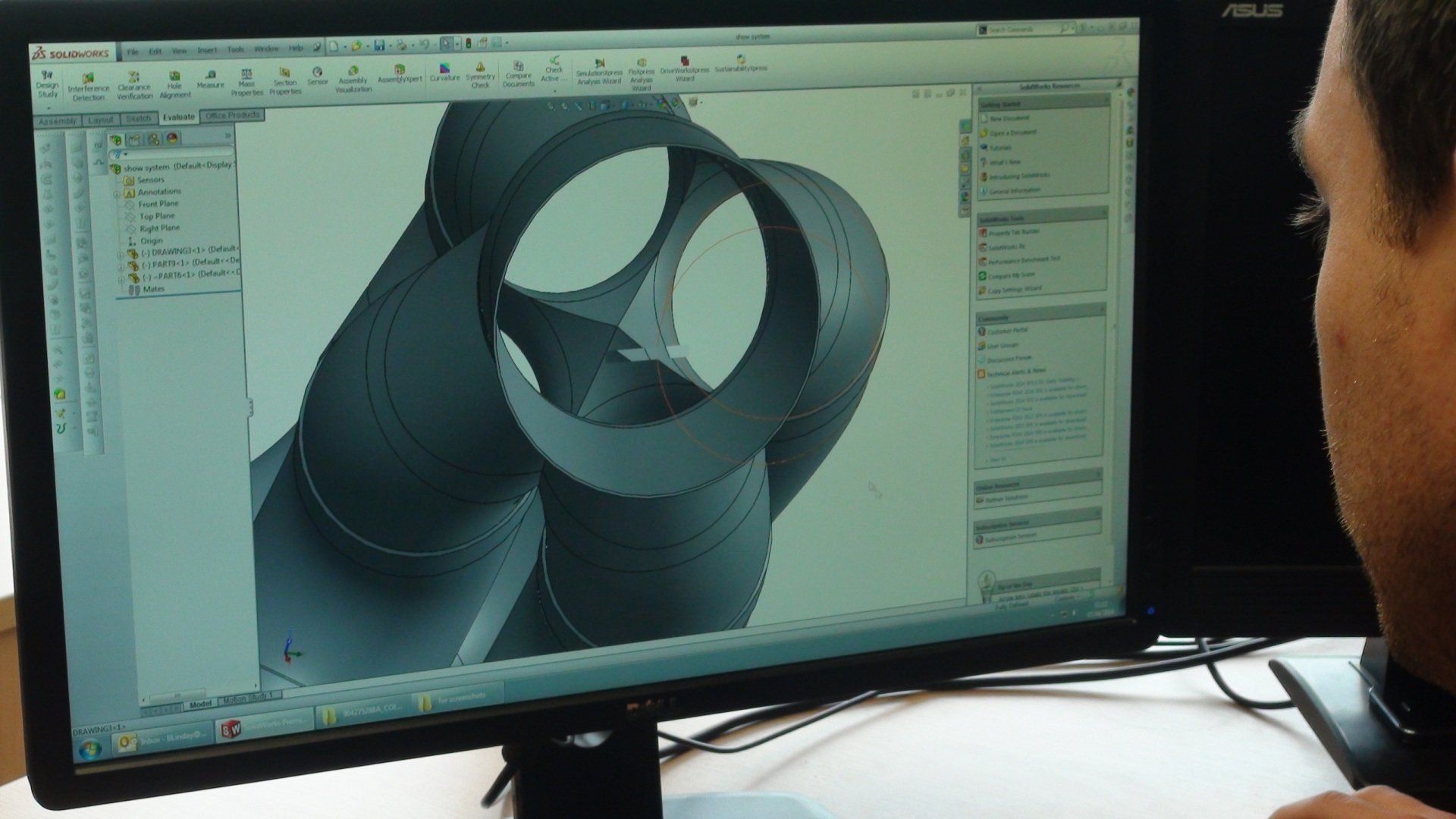The width and height of the screenshot is (1456, 819).
Task: Open the Windows Start menu
Action: tap(89, 748)
